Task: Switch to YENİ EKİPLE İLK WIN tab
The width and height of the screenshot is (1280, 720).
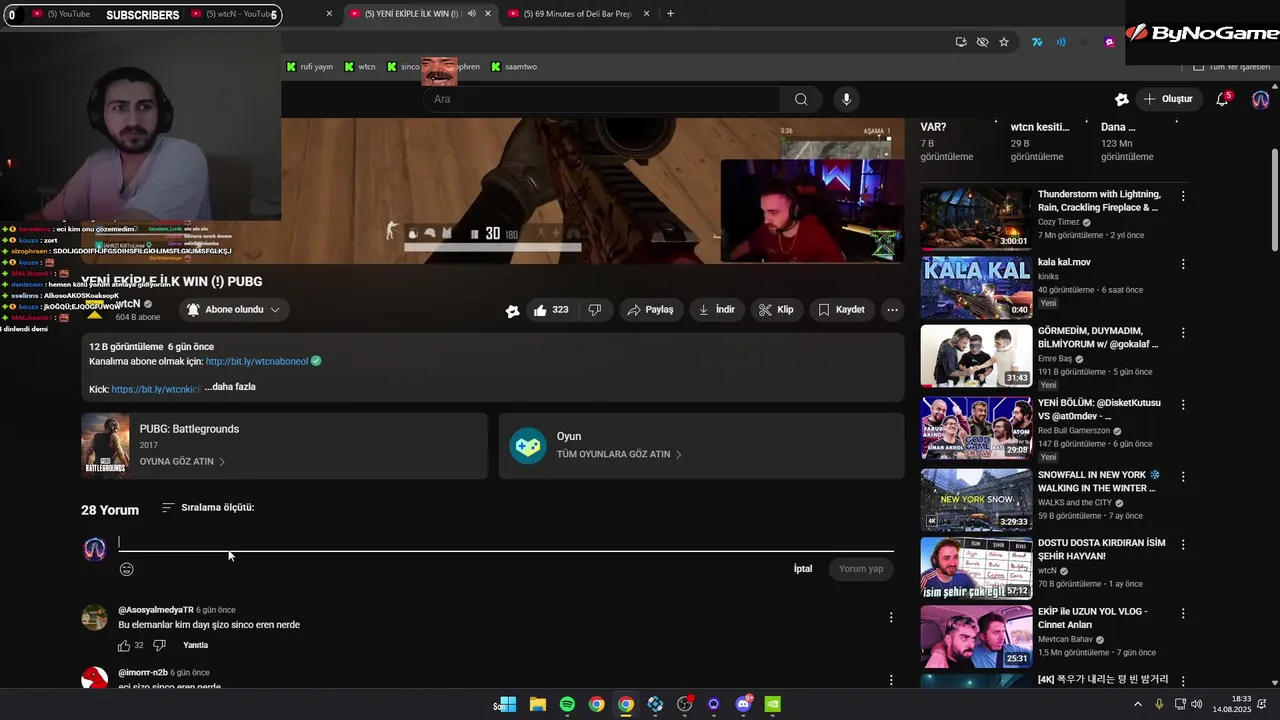Action: [x=418, y=14]
